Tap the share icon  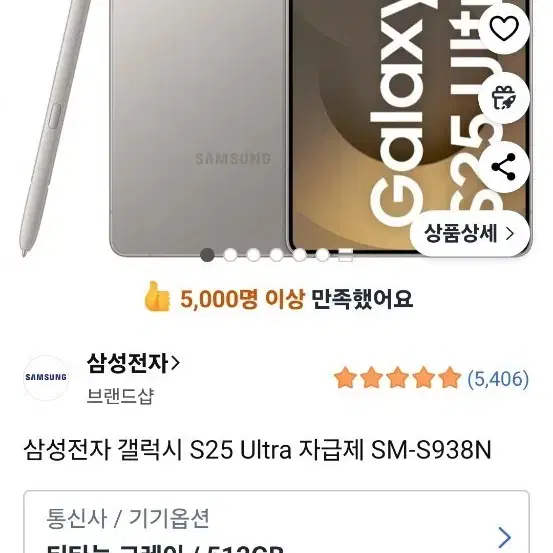point(504,167)
